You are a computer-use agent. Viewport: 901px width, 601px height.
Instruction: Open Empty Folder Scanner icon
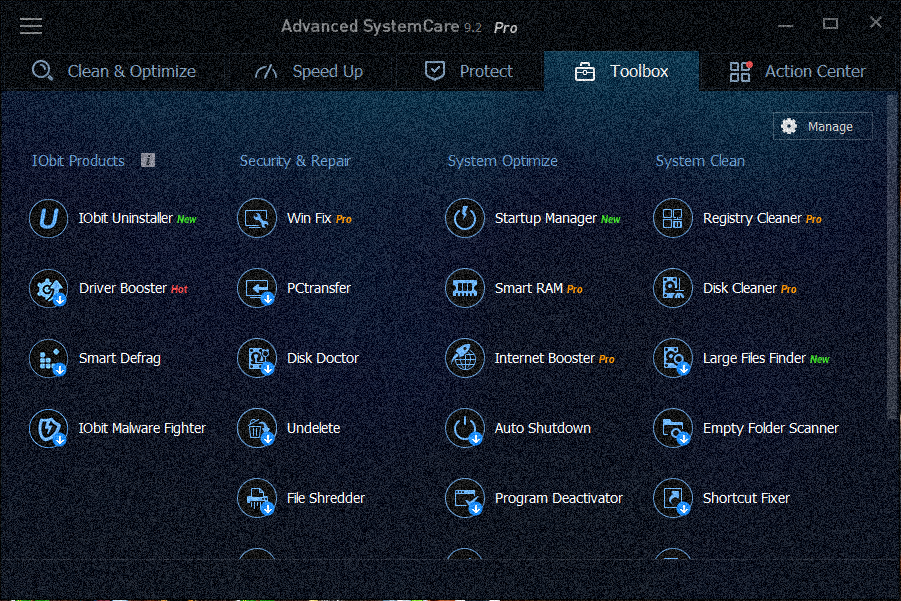click(x=673, y=429)
